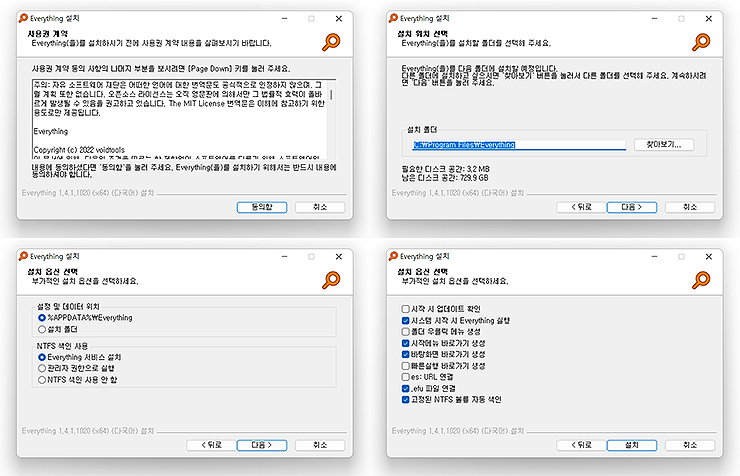
Task: Click 동의함 button in license agreement window
Action: tap(262, 207)
